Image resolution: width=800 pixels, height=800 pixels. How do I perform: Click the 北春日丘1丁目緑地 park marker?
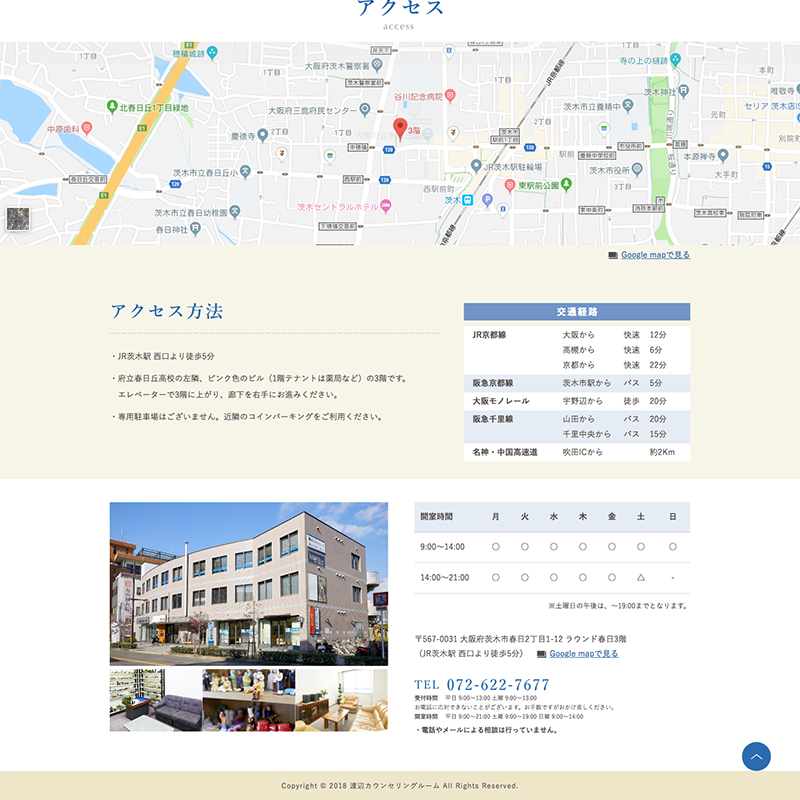112,107
